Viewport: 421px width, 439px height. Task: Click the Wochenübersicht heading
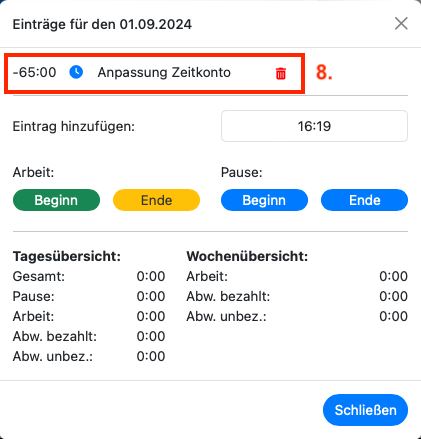pyautogui.click(x=247, y=256)
